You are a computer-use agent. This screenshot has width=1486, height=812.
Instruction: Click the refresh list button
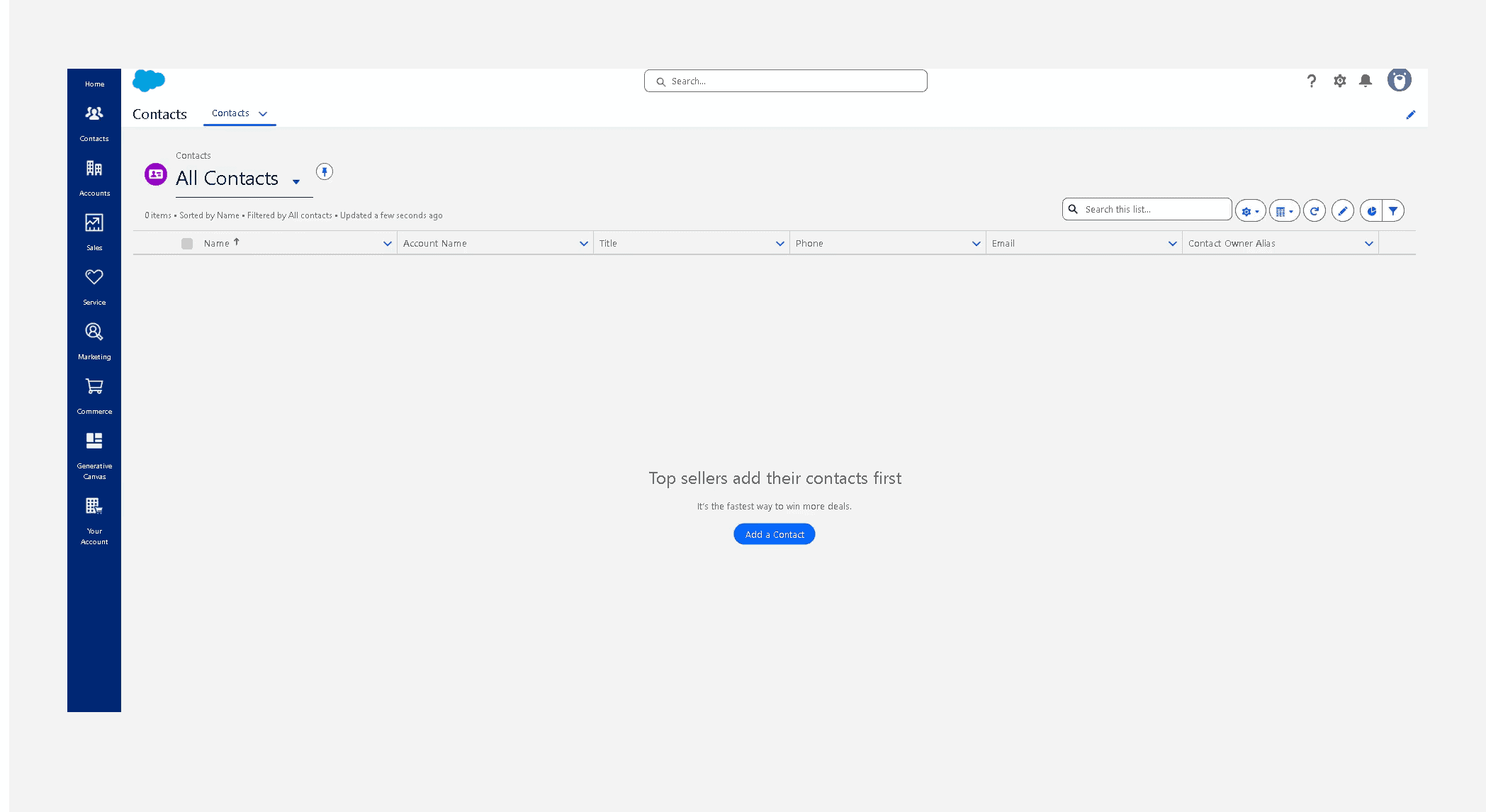pos(1315,210)
